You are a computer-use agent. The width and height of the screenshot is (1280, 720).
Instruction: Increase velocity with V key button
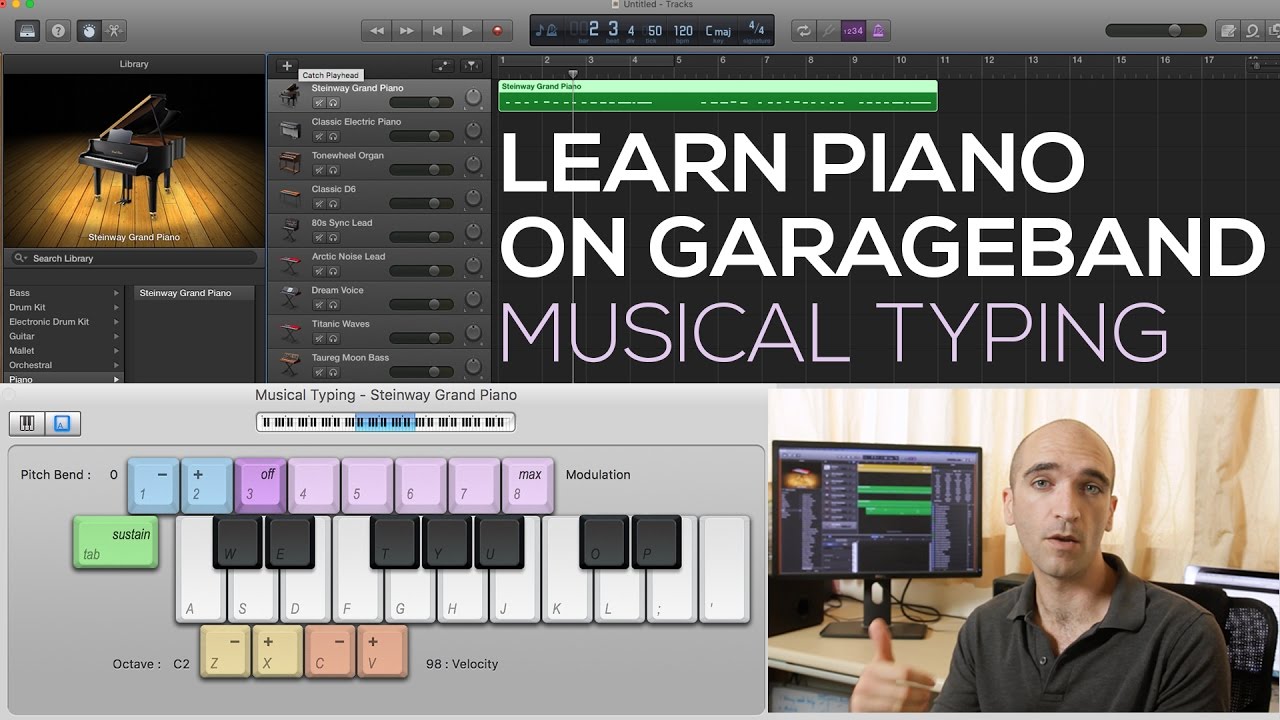(x=383, y=651)
